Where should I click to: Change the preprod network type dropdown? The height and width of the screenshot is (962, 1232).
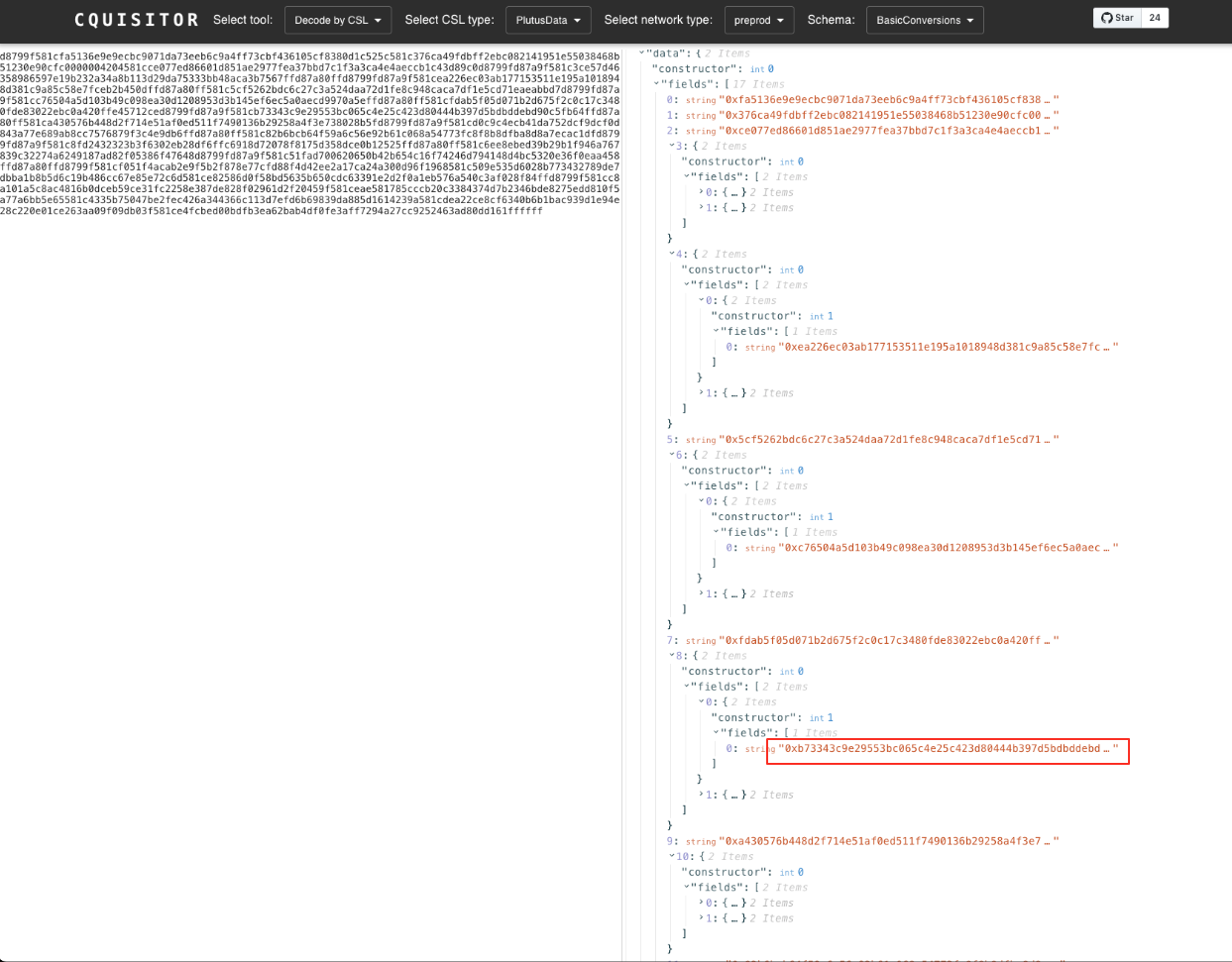(759, 20)
